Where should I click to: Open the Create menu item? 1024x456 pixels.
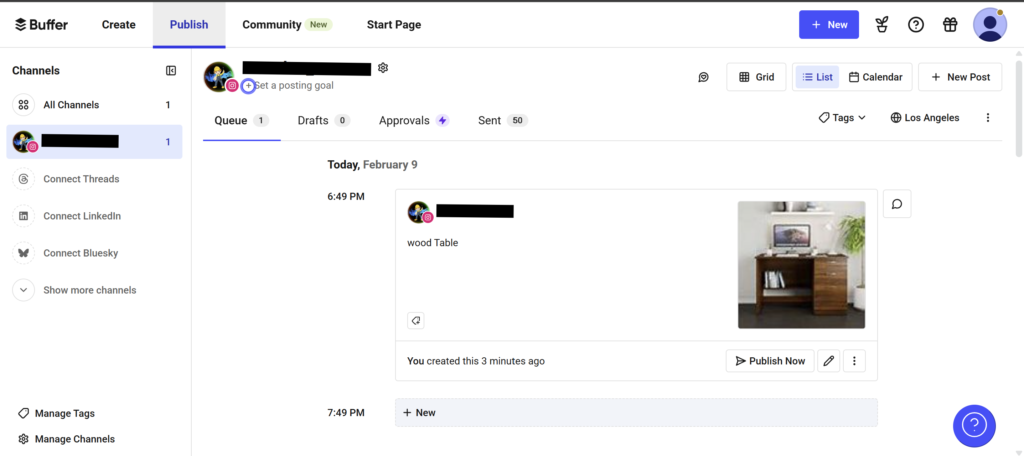coord(118,25)
